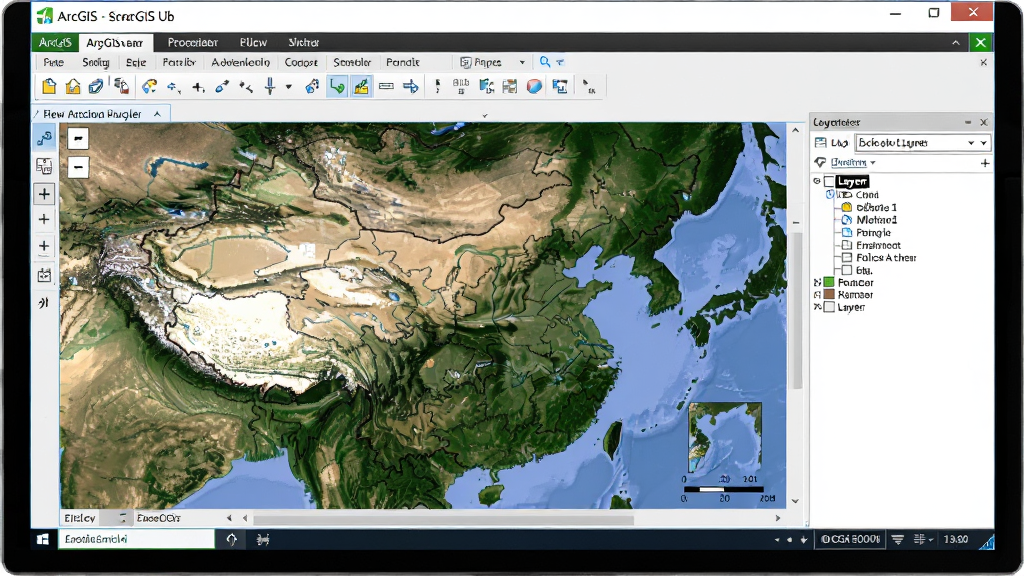Collapse the highlighted Layer tree node
The image size is (1024, 576).
pyautogui.click(x=817, y=182)
